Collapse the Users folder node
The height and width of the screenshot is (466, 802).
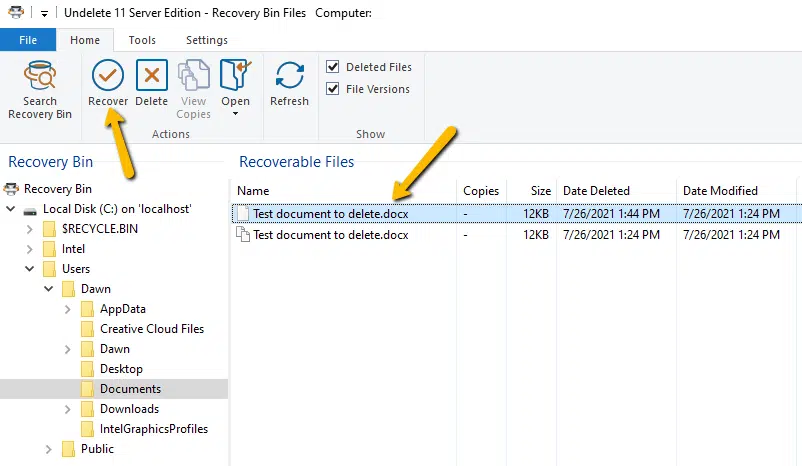click(x=29, y=269)
